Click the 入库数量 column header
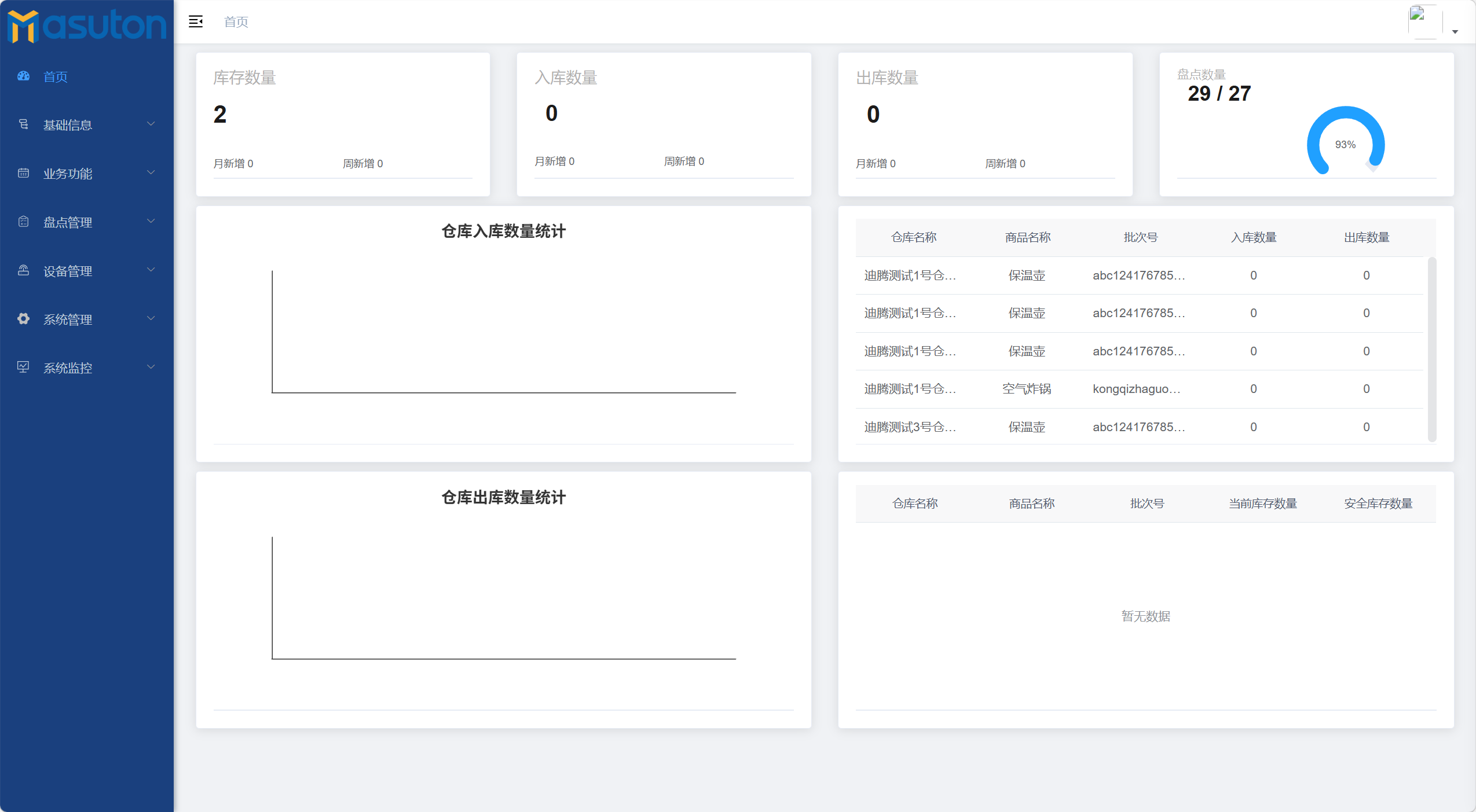Image resolution: width=1476 pixels, height=812 pixels. pos(1253,237)
